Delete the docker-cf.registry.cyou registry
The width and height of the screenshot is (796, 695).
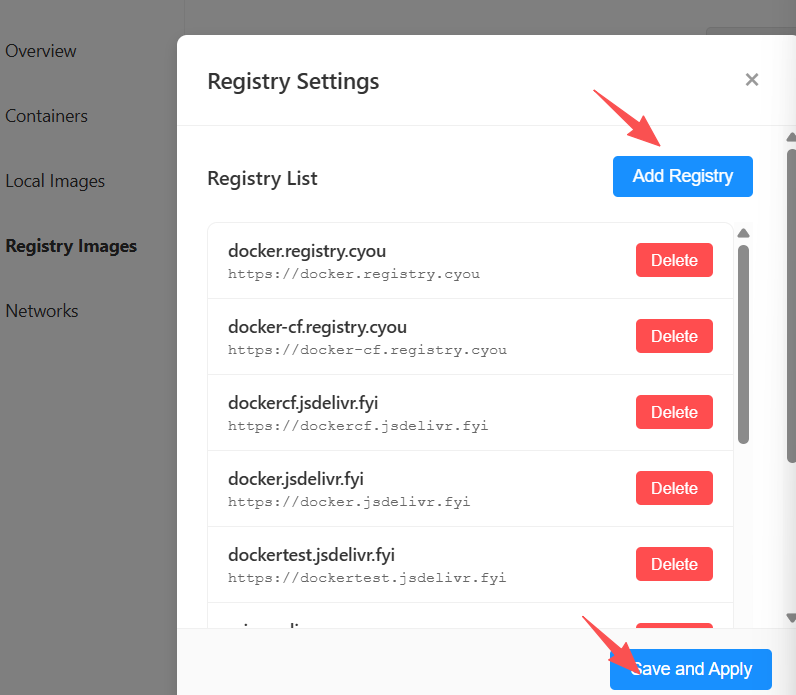click(674, 336)
